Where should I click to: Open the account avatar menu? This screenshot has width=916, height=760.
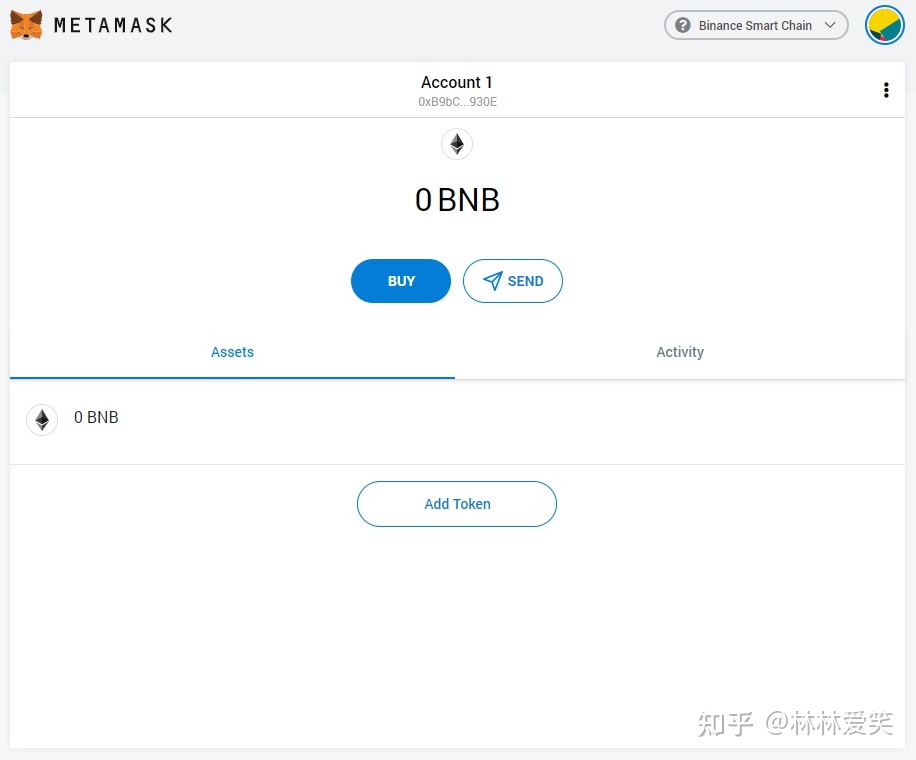click(x=884, y=25)
